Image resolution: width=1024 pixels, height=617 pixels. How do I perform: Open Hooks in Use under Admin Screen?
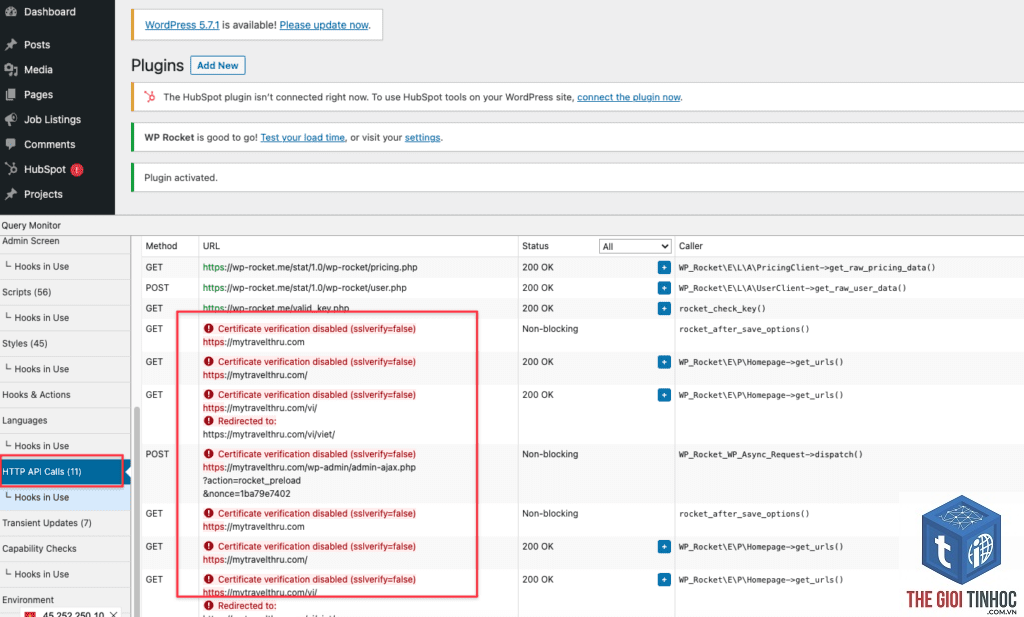coord(65,266)
